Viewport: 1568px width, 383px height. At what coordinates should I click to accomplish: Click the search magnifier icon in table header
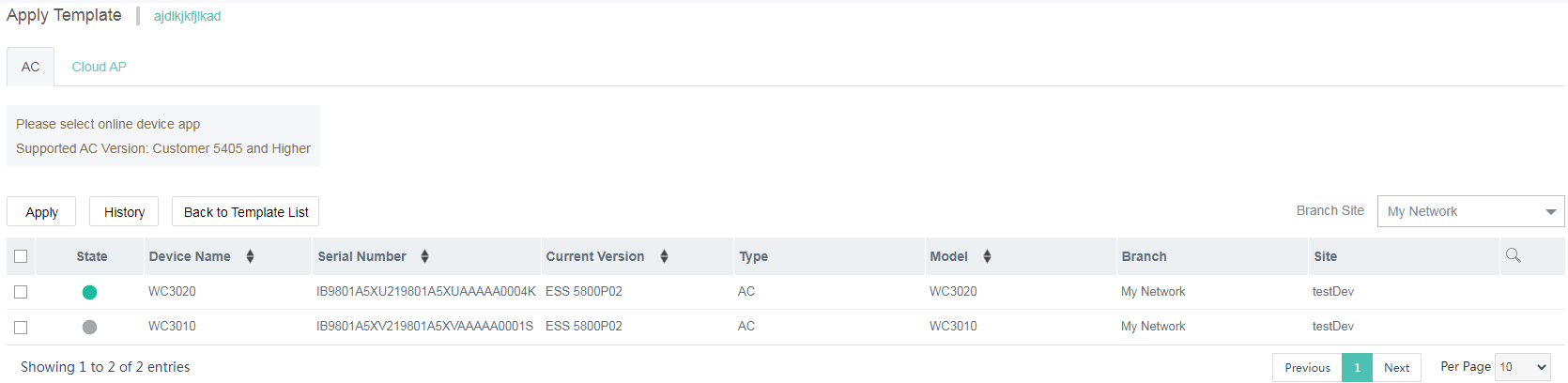point(1513,255)
